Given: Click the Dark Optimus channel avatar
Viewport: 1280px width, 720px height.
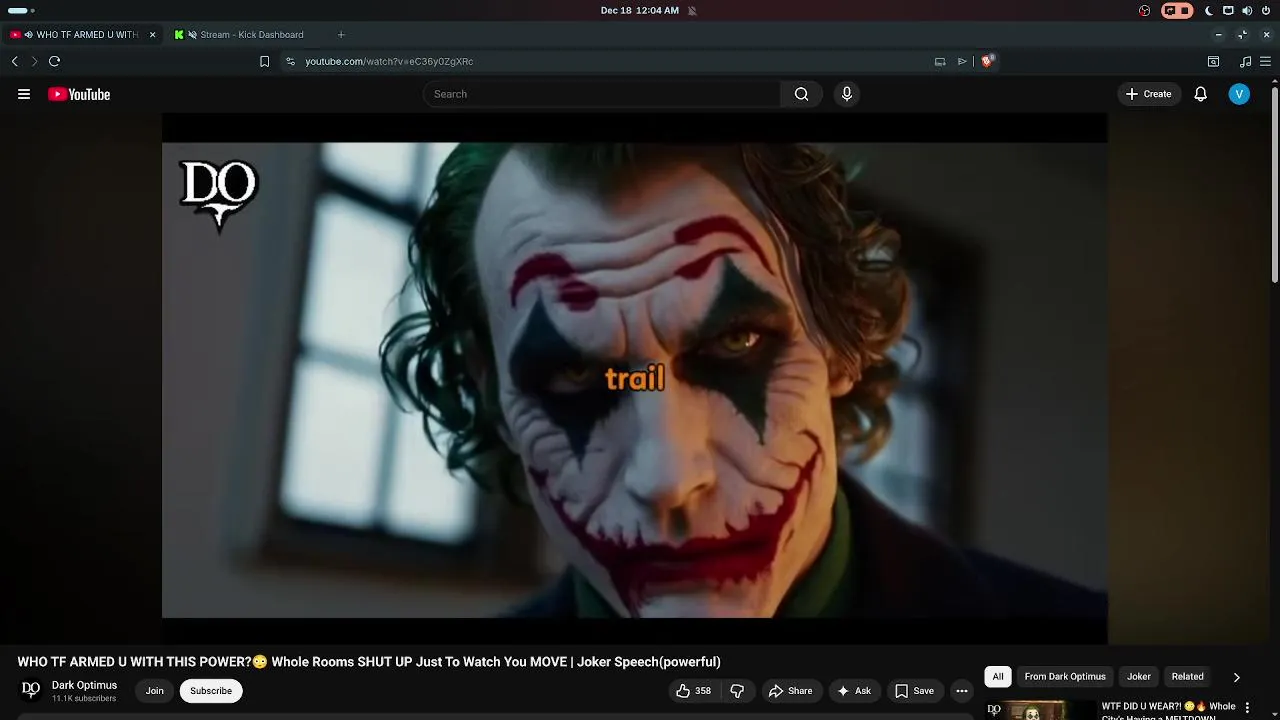Looking at the screenshot, I should click(31, 690).
